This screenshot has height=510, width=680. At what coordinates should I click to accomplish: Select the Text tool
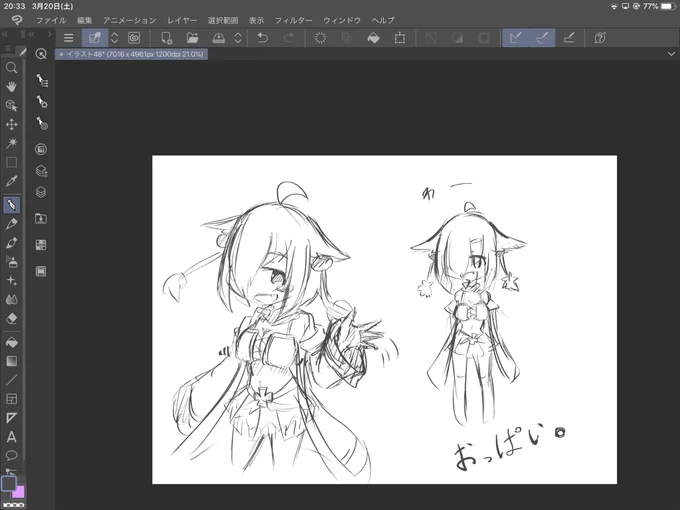pyautogui.click(x=12, y=437)
